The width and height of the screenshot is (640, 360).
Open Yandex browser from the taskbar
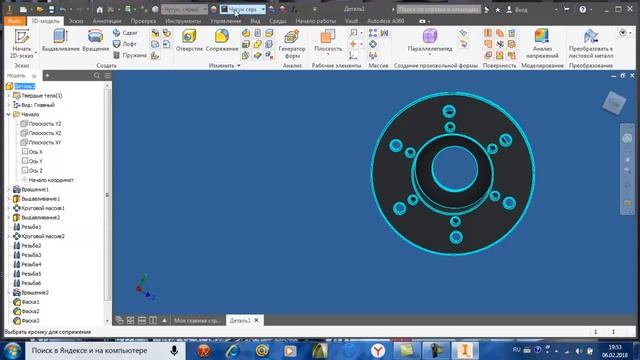click(x=378, y=351)
